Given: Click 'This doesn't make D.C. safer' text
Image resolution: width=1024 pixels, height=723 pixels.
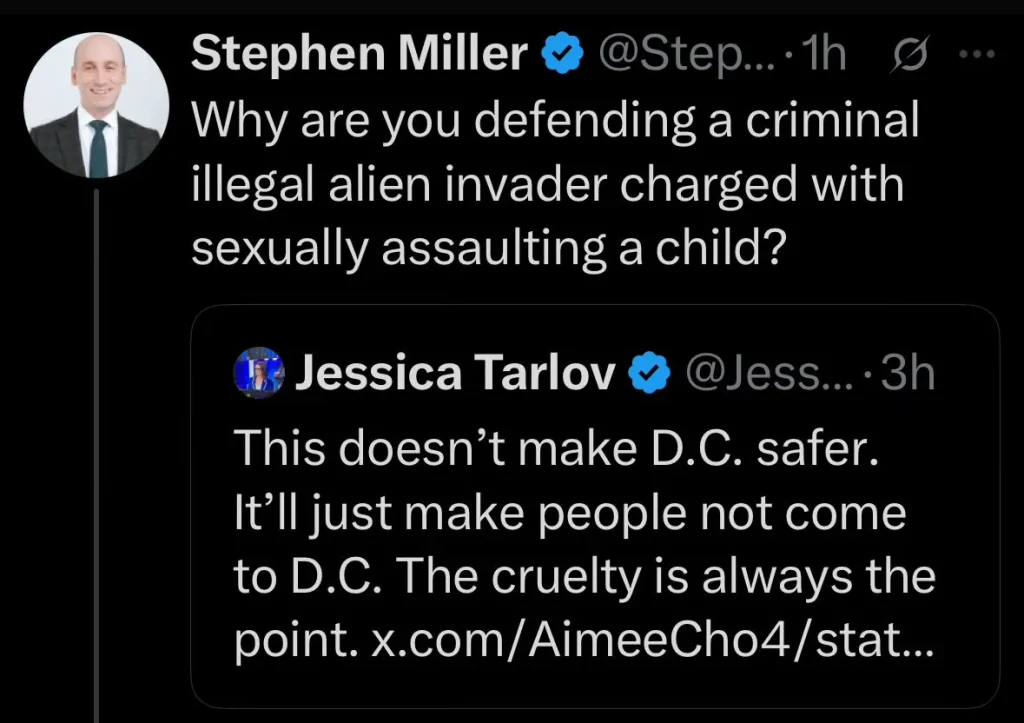Looking at the screenshot, I should [x=555, y=450].
